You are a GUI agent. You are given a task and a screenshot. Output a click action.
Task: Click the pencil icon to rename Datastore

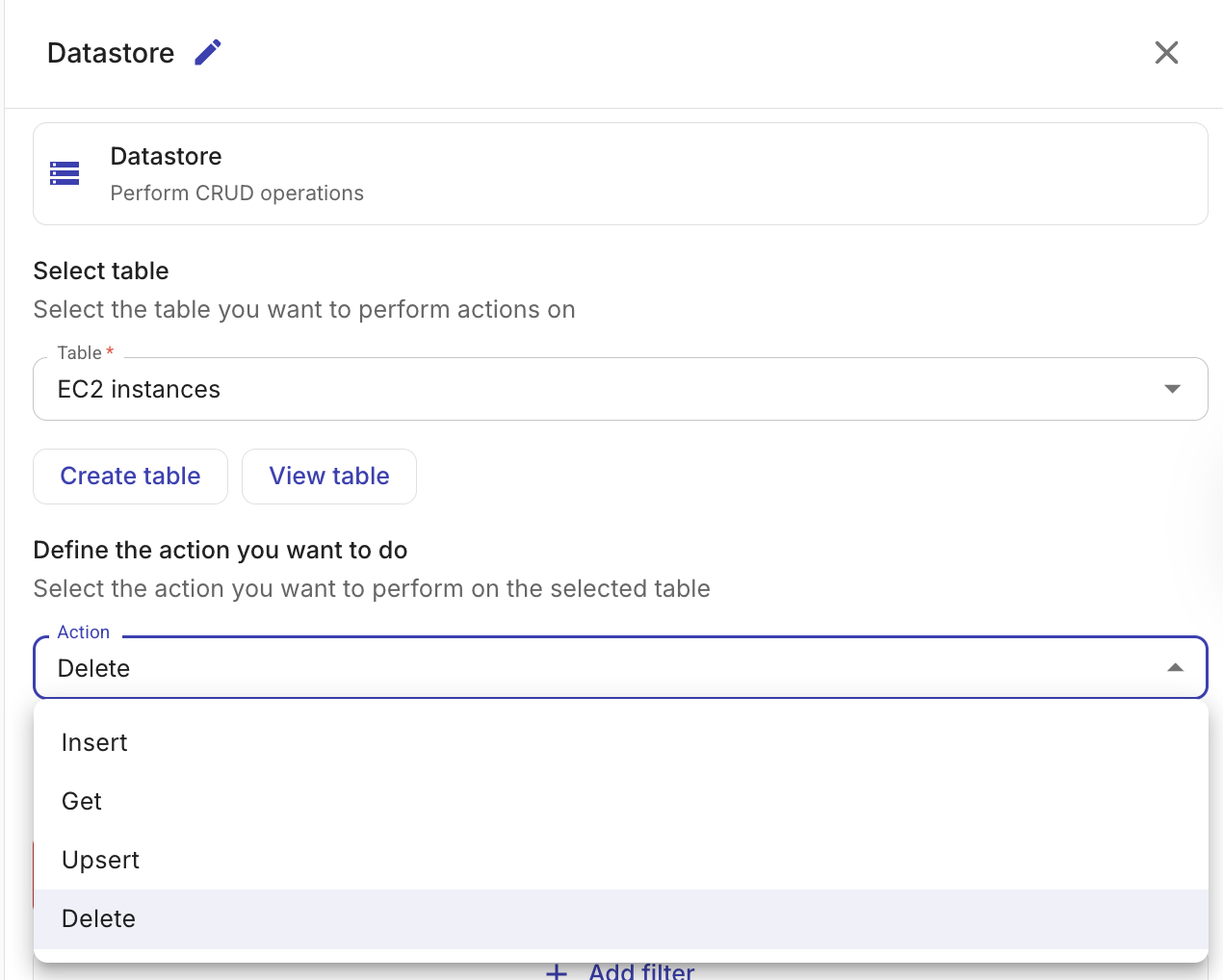[x=207, y=52]
